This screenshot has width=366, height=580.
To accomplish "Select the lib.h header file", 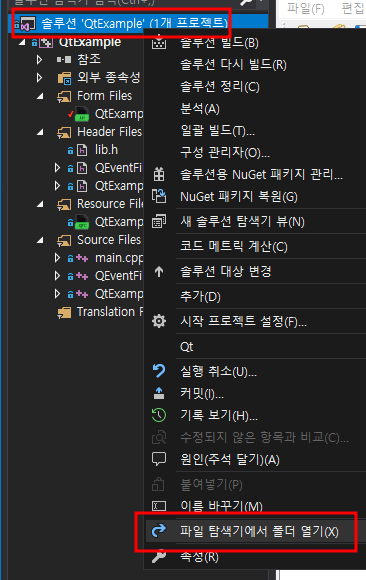I will pyautogui.click(x=106, y=150).
